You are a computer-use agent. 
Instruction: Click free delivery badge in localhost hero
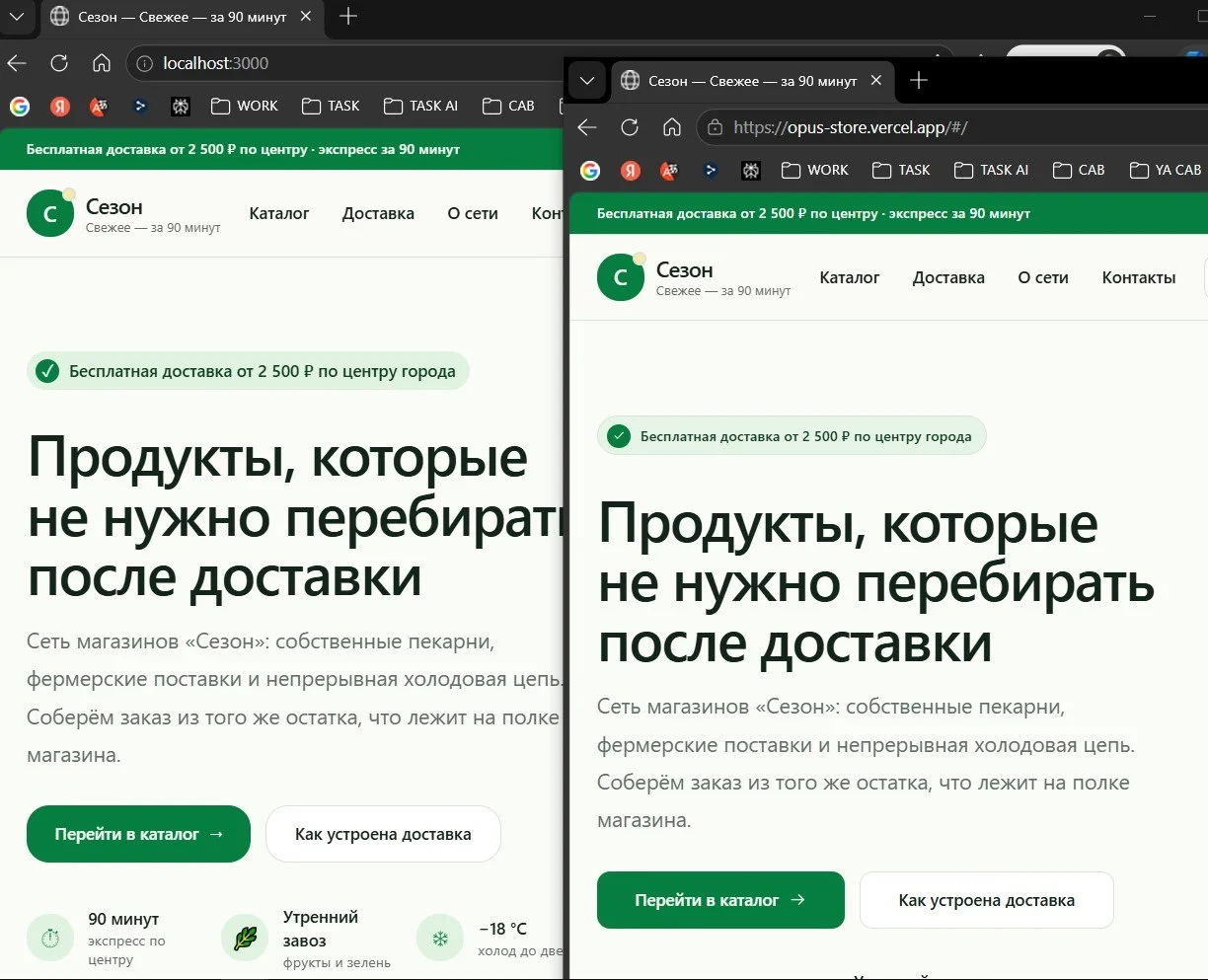click(248, 372)
